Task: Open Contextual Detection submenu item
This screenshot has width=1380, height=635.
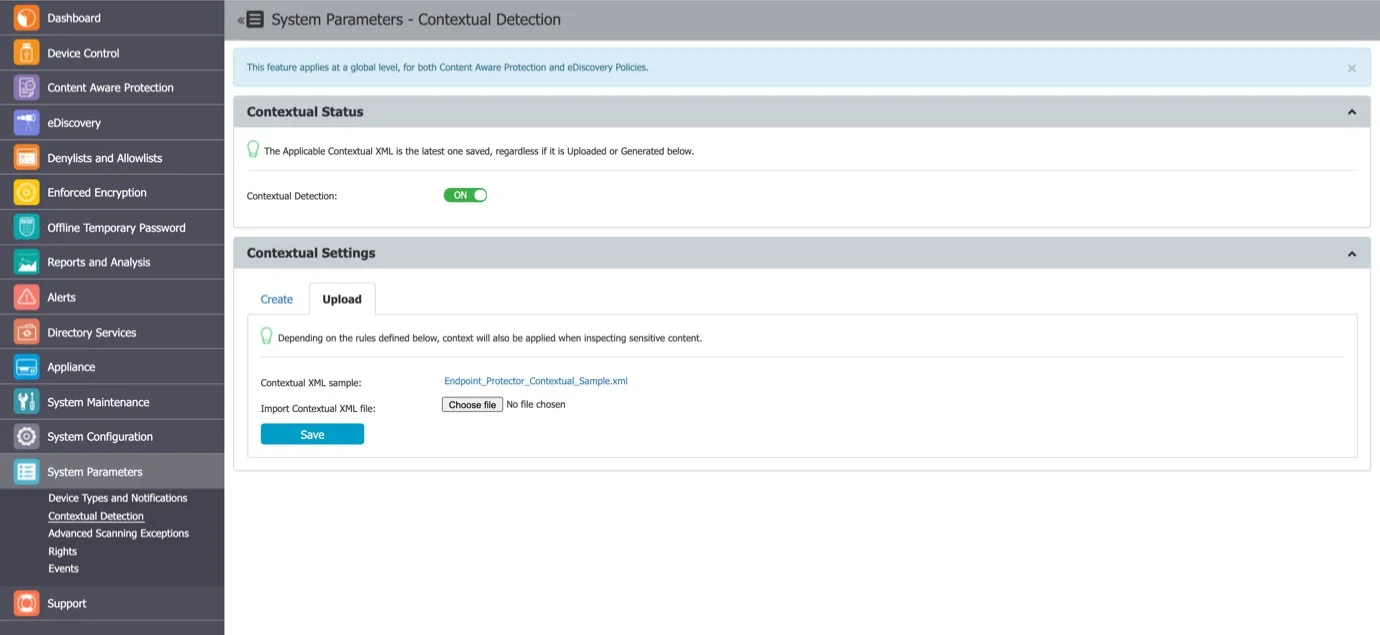Action: pos(96,516)
